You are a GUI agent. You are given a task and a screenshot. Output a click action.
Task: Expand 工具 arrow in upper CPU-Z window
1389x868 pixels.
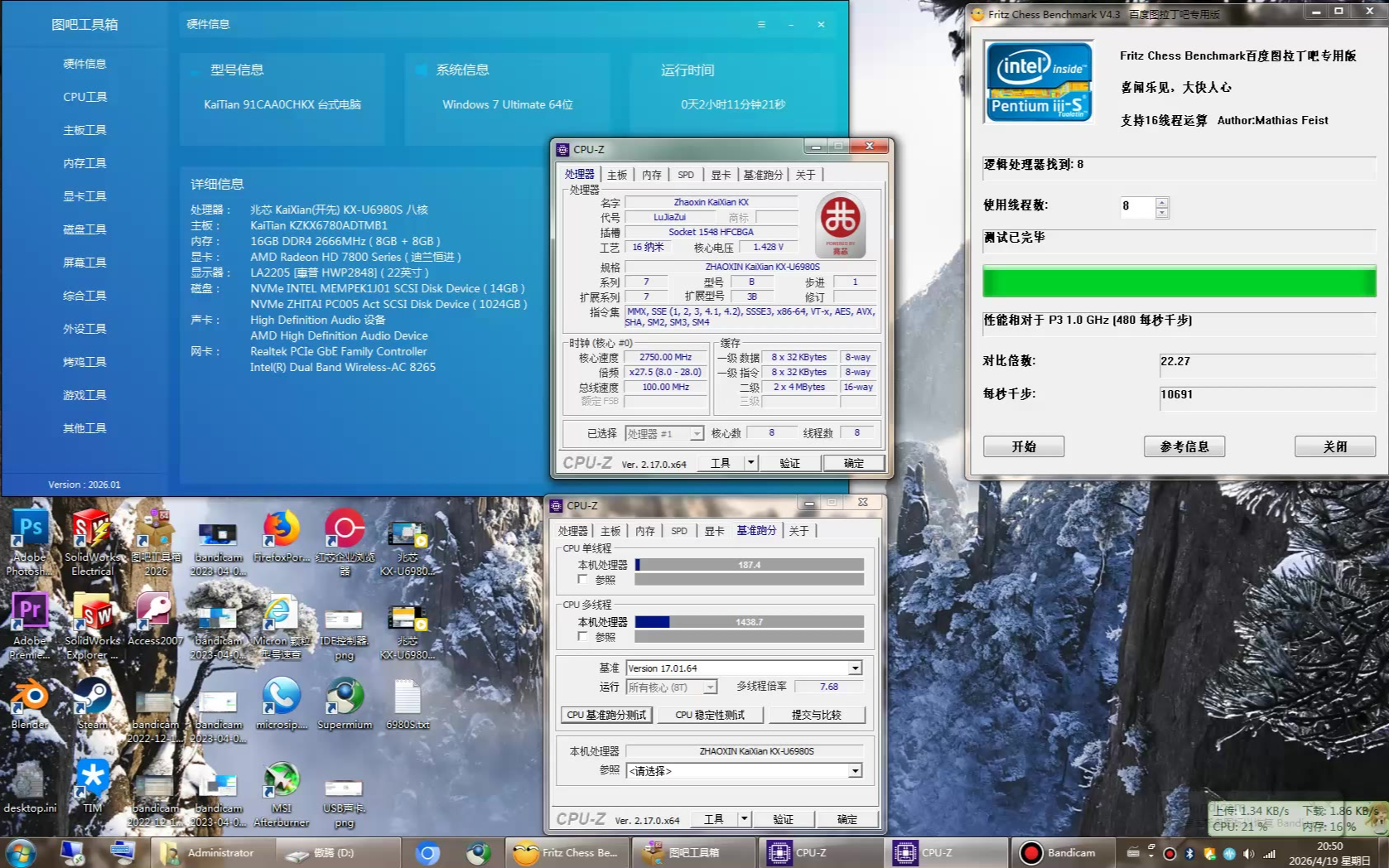pyautogui.click(x=750, y=463)
